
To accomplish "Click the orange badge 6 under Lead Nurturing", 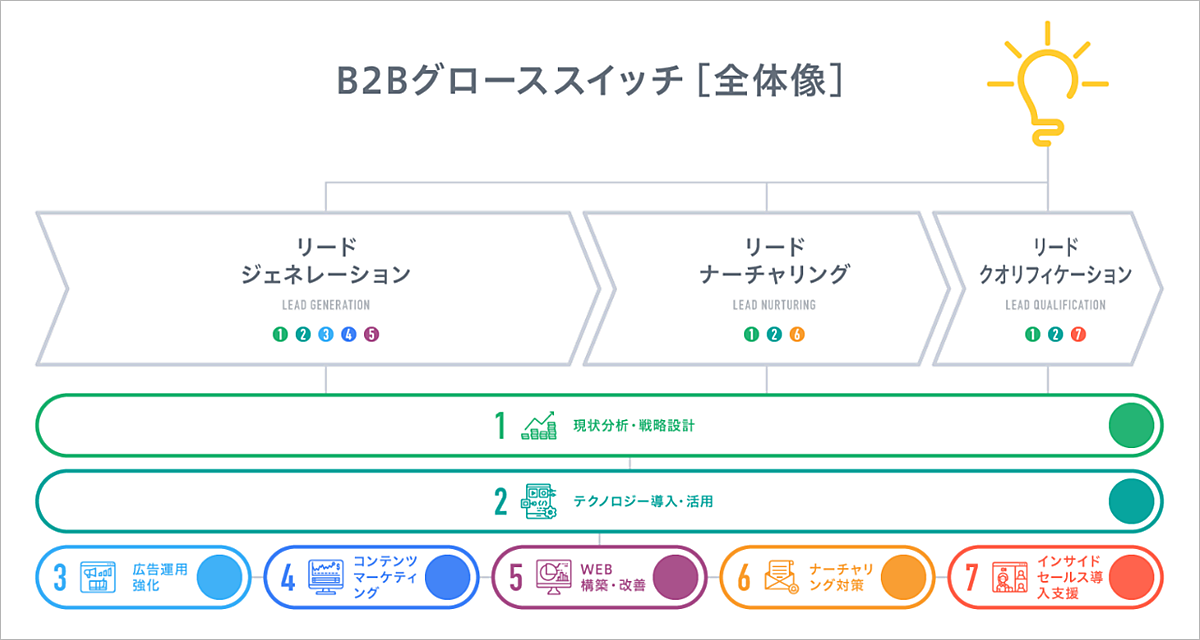I will click(796, 335).
